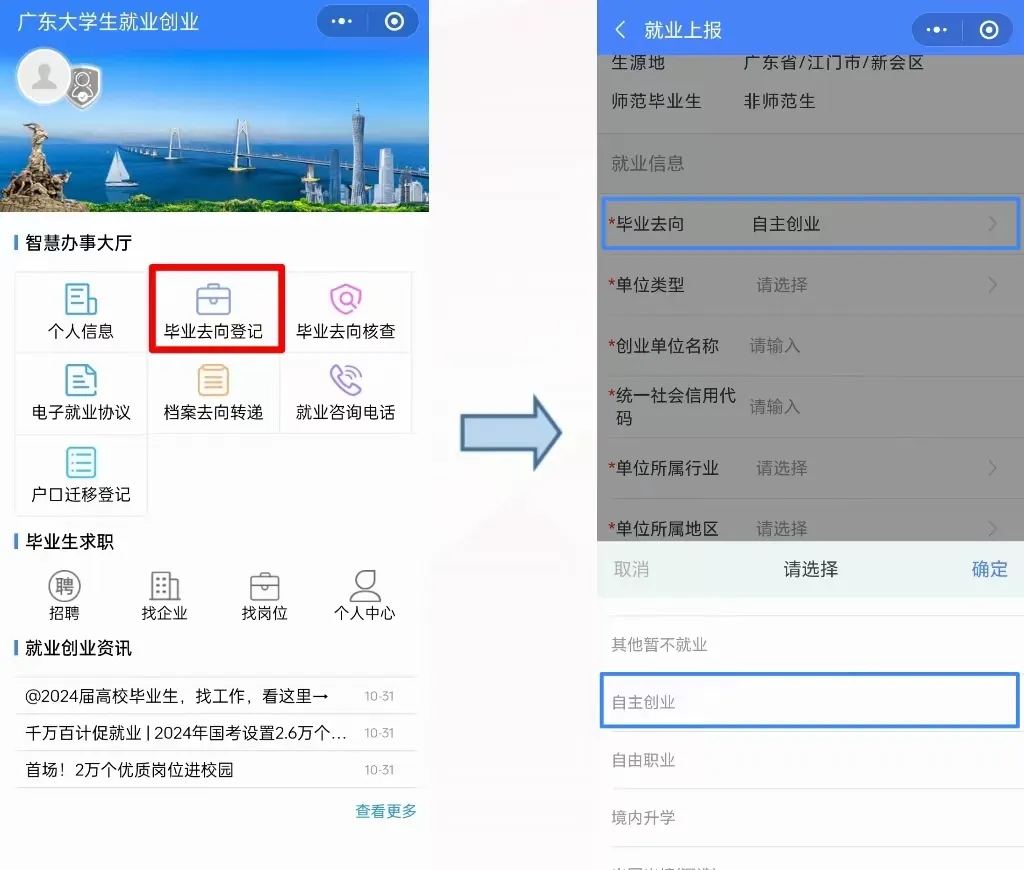Viewport: 1024px width, 870px height.
Task: Click 查看更多 news link
Action: pos(386,811)
